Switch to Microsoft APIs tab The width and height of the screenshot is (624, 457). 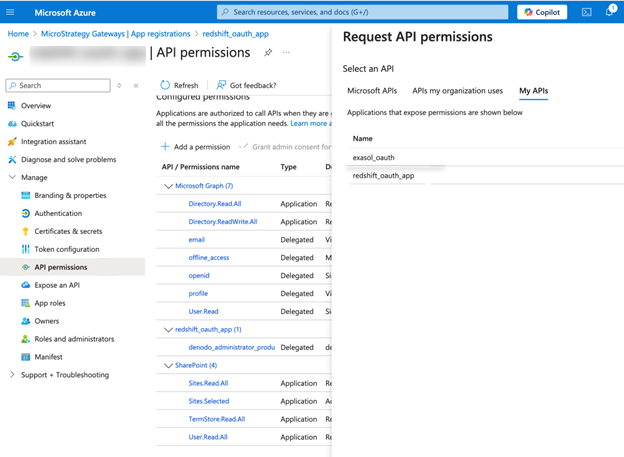(x=372, y=91)
